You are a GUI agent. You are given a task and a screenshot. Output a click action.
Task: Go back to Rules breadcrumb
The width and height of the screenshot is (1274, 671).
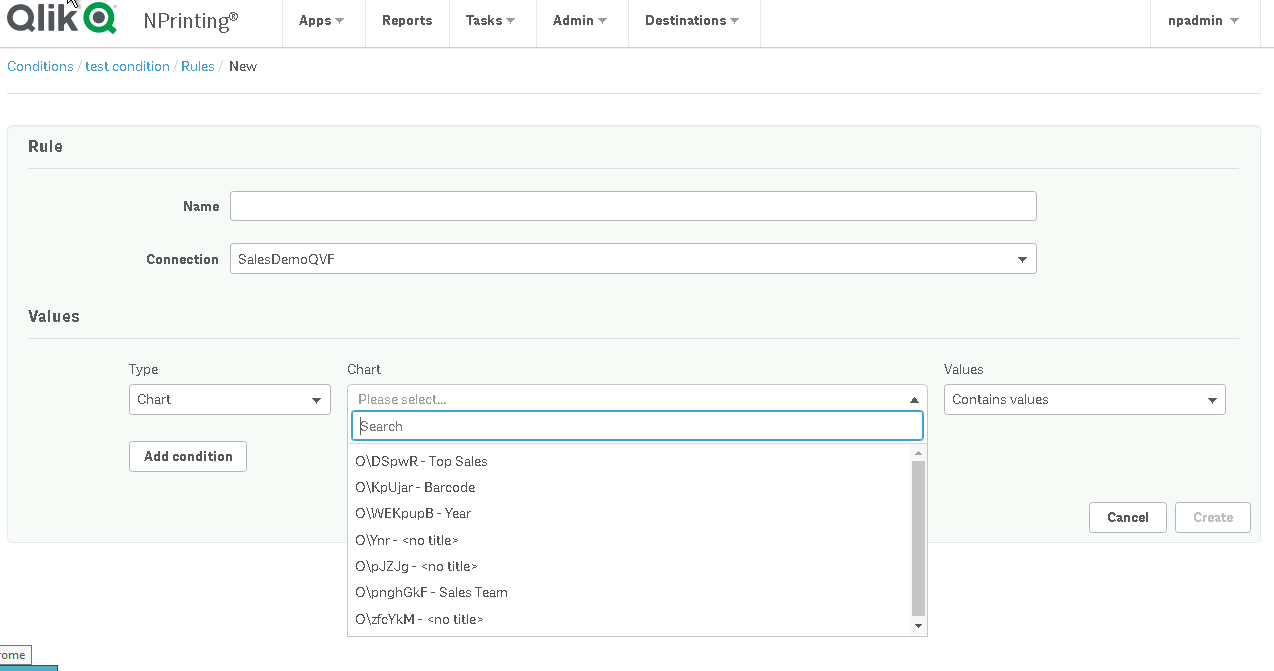[197, 66]
